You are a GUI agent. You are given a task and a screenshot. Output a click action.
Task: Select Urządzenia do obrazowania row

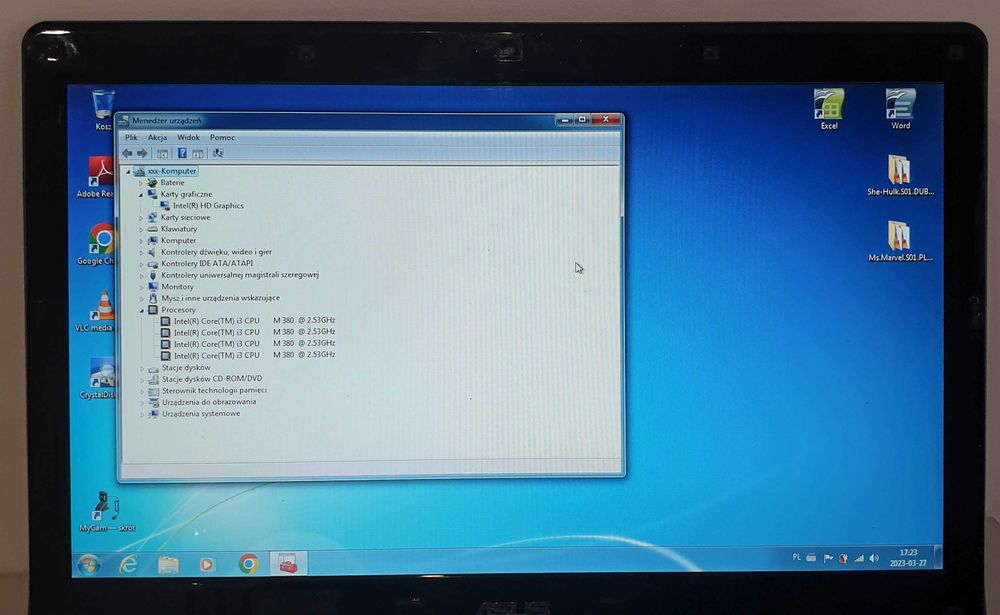click(209, 402)
